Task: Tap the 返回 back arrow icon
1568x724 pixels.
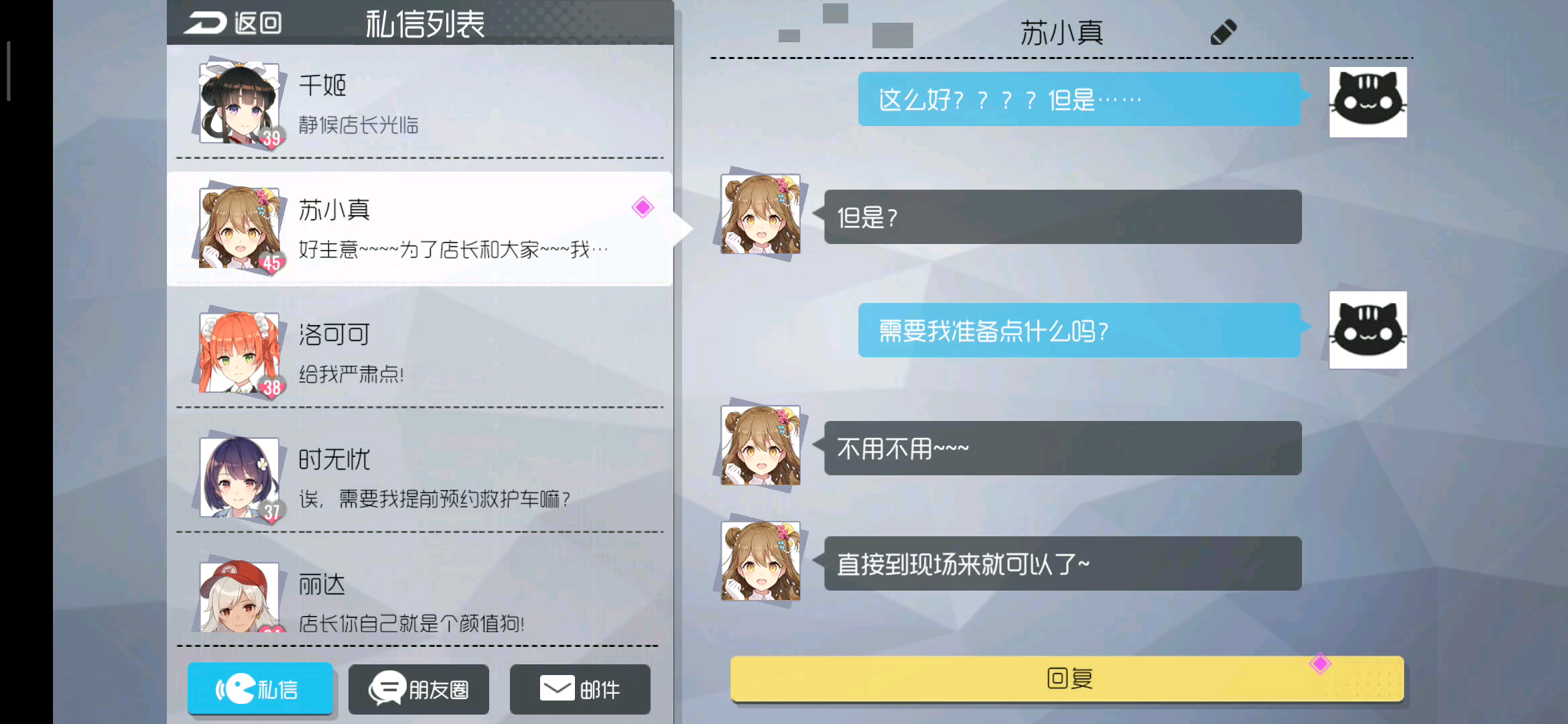Action: (206, 23)
